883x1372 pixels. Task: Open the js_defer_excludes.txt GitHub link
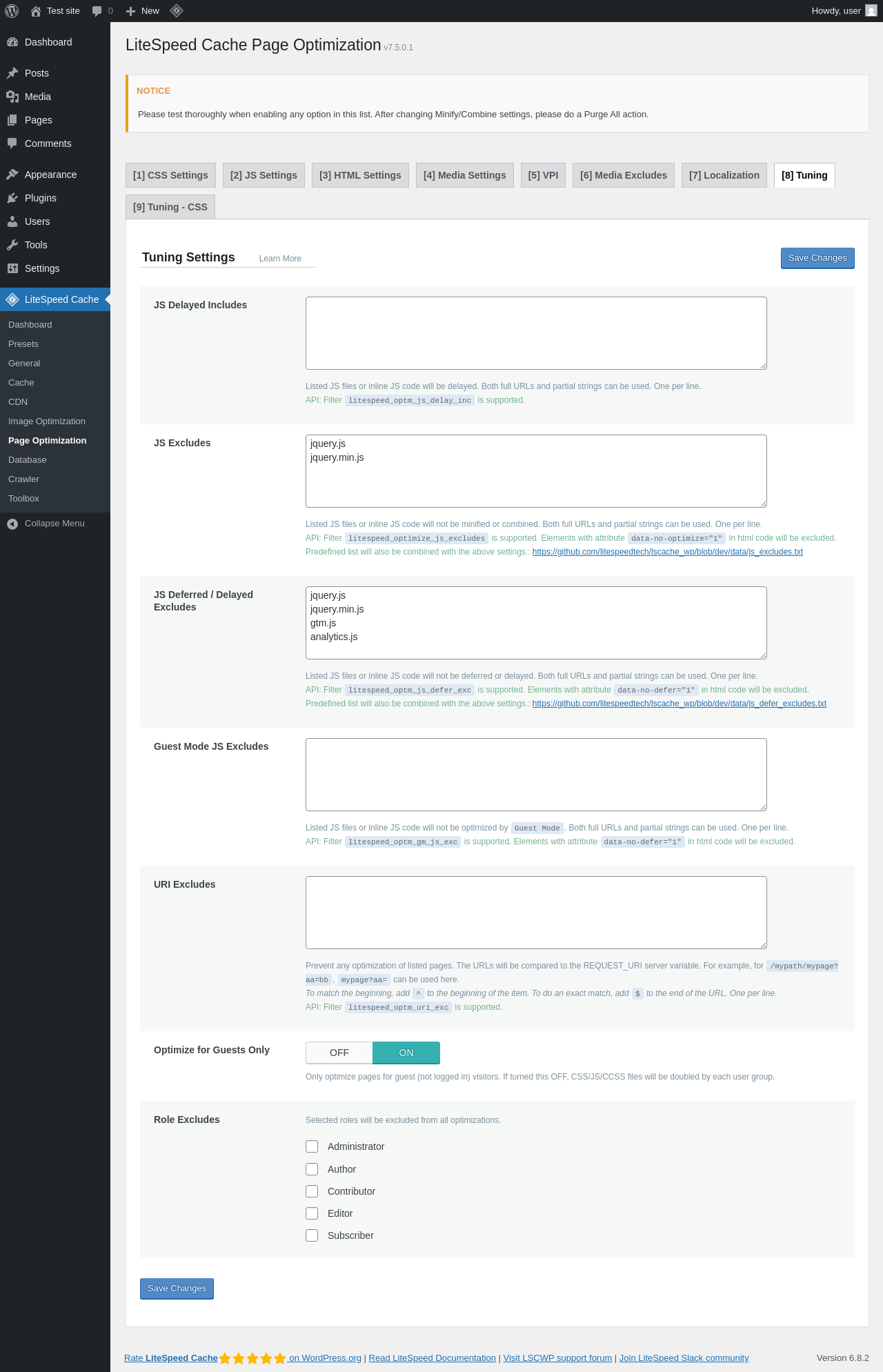click(679, 704)
